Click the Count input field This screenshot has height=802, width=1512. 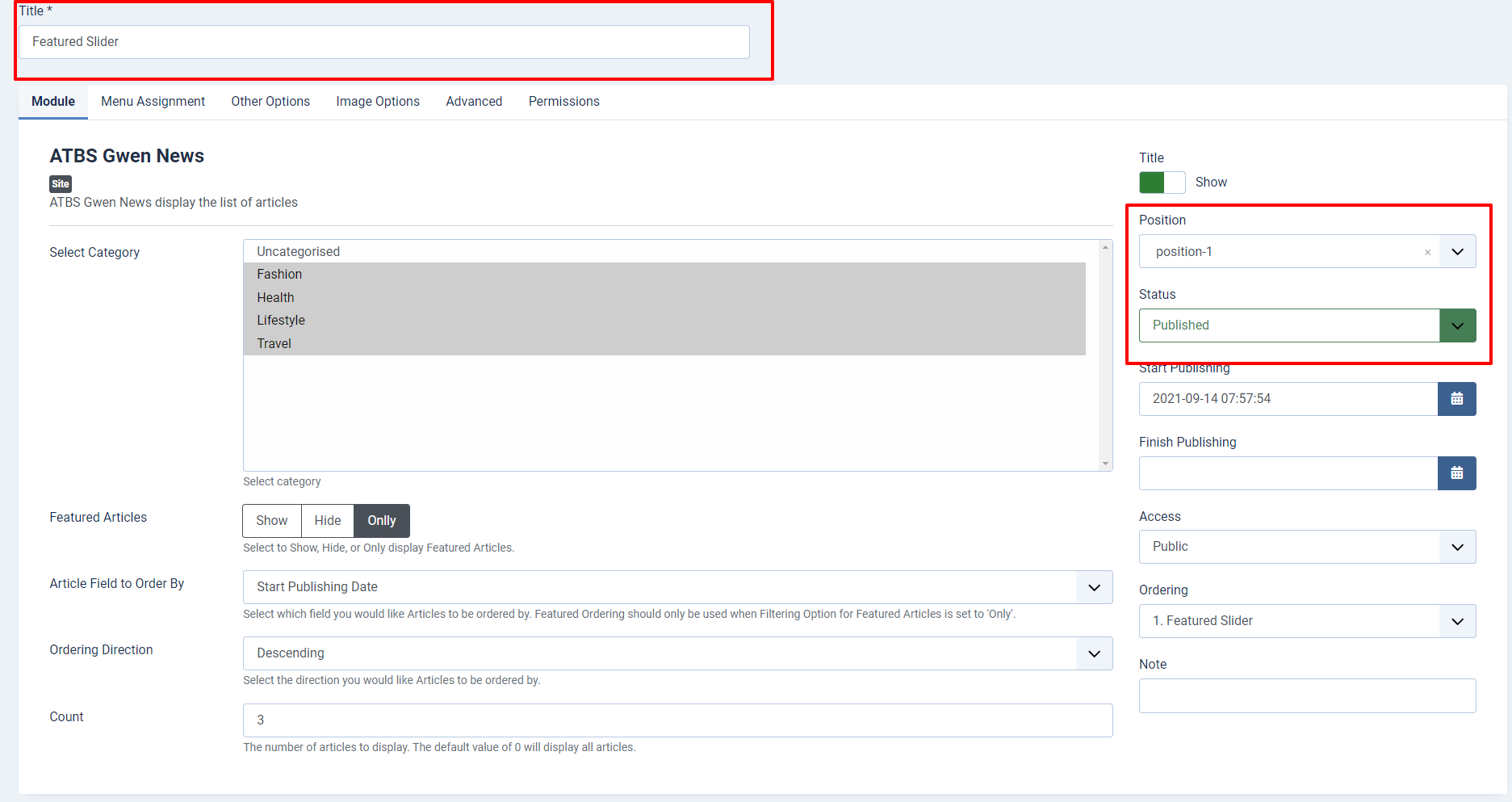(676, 720)
